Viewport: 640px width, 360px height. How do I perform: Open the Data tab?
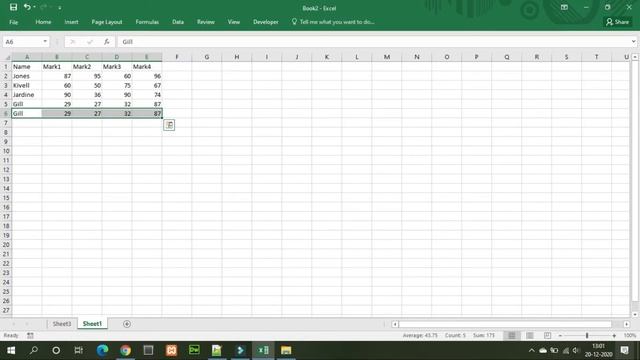tap(178, 22)
